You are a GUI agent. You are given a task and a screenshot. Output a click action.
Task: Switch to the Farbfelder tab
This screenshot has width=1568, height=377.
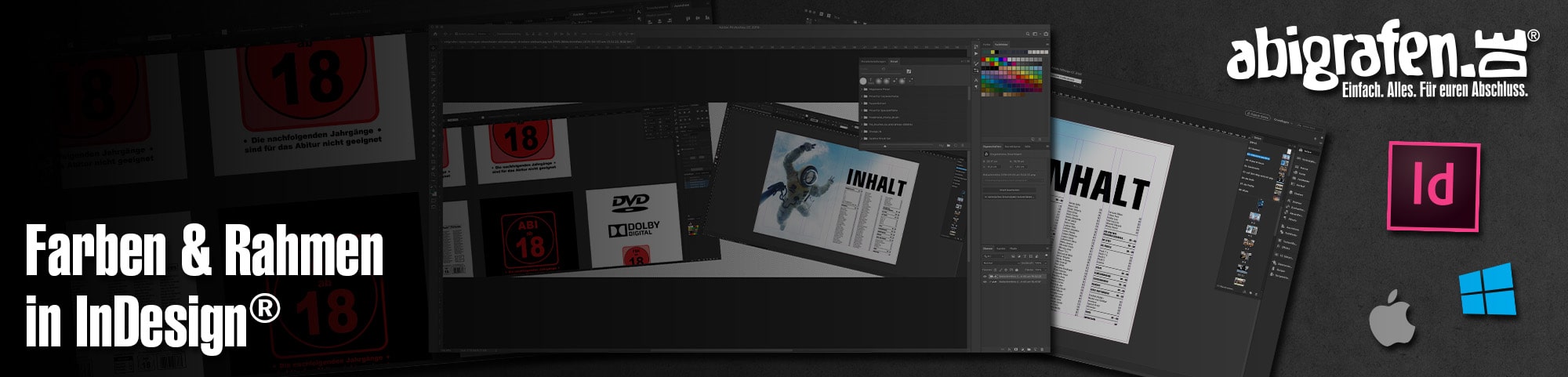(x=1001, y=45)
